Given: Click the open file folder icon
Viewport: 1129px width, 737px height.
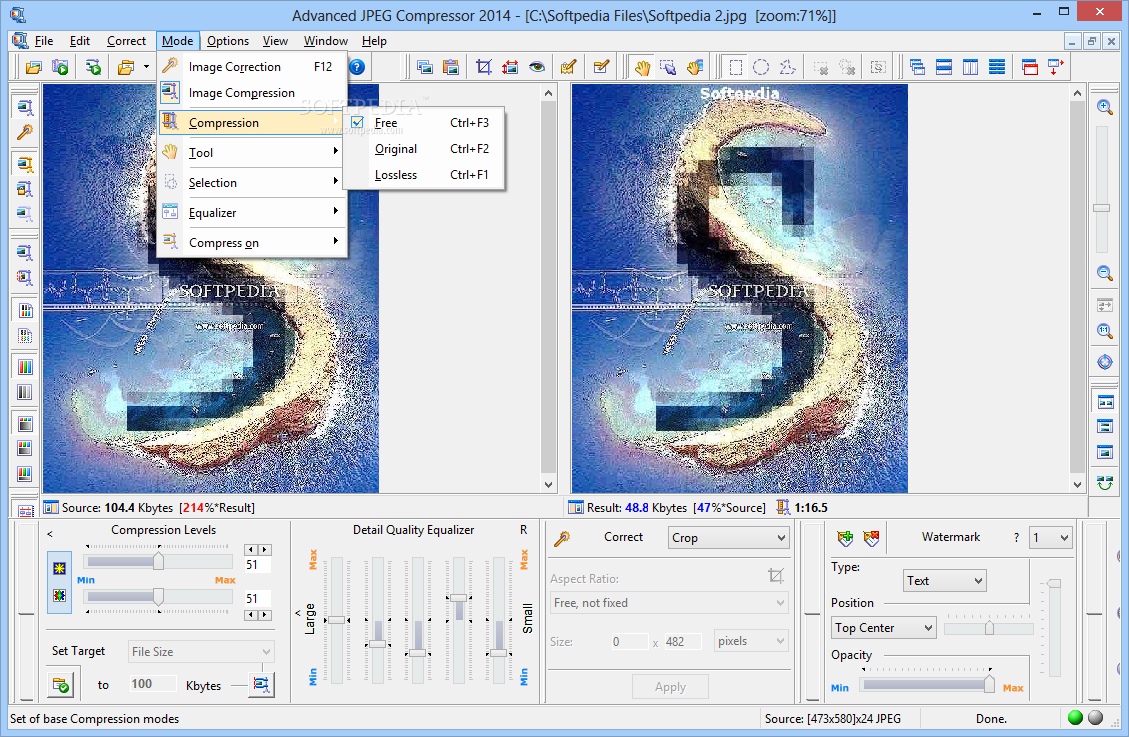Looking at the screenshot, I should click(x=33, y=68).
